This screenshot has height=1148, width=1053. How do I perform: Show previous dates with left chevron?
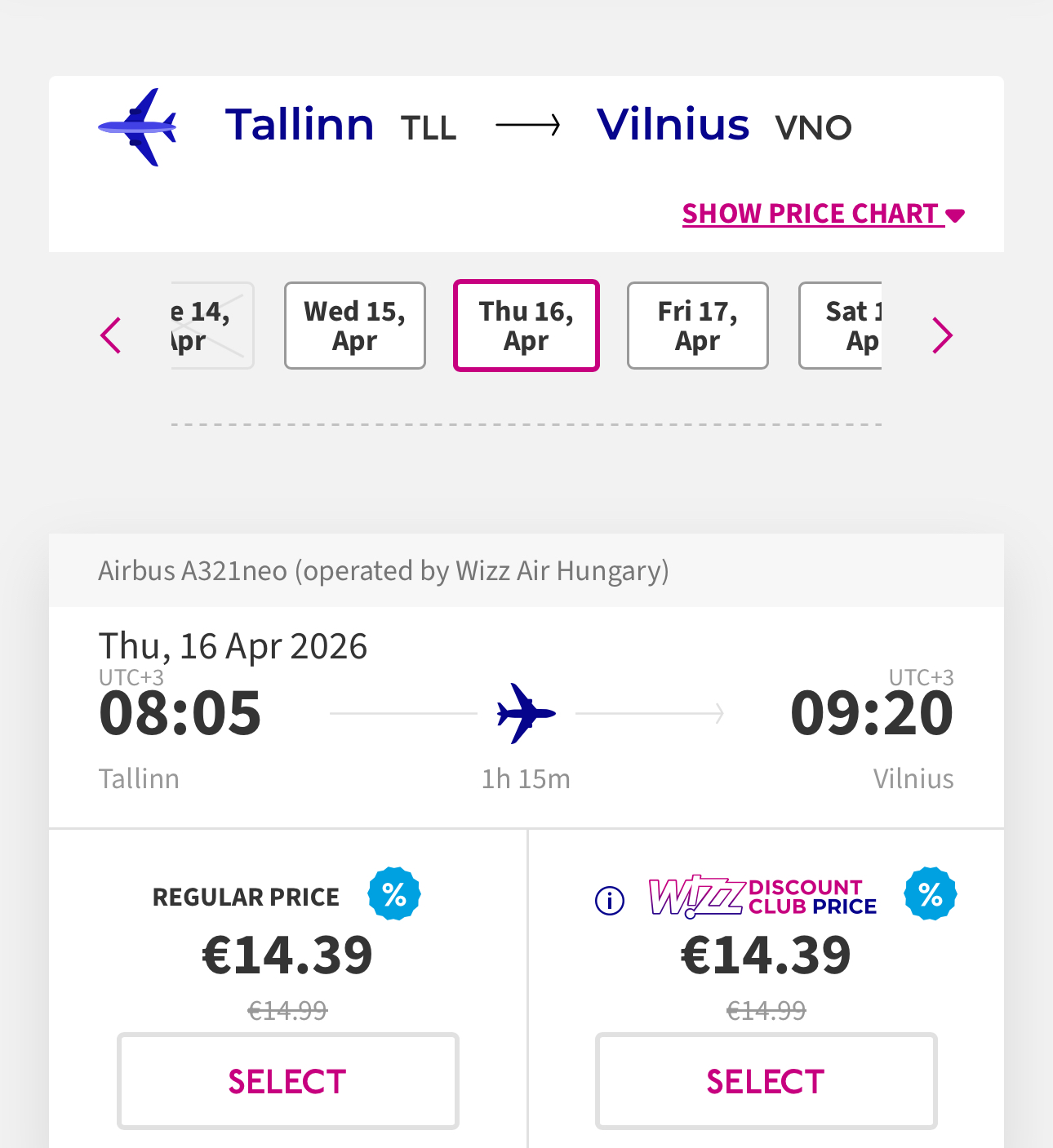tap(111, 335)
